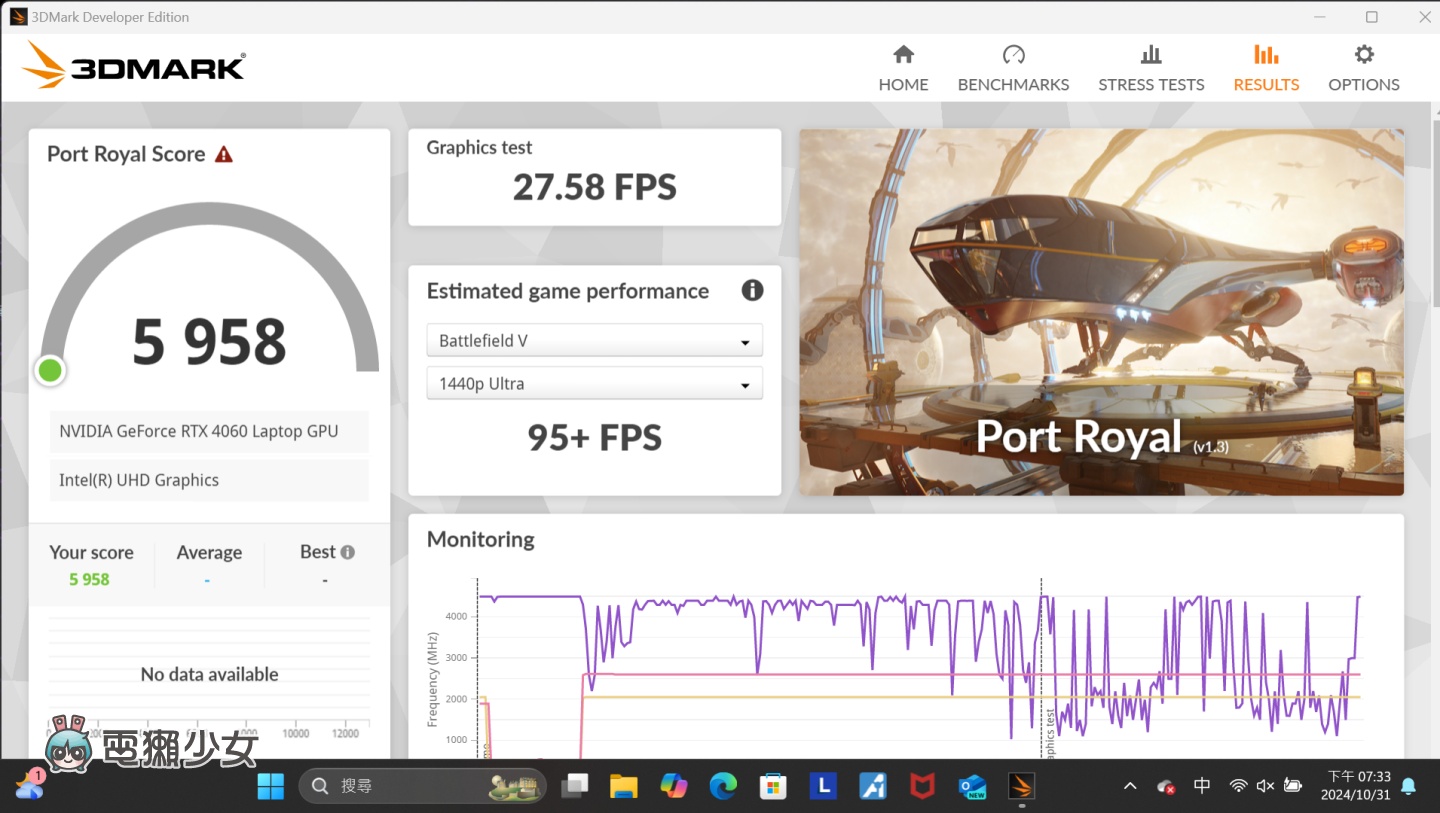Maximize the 3DMark window
Viewport: 1440px width, 813px height.
coord(1372,17)
